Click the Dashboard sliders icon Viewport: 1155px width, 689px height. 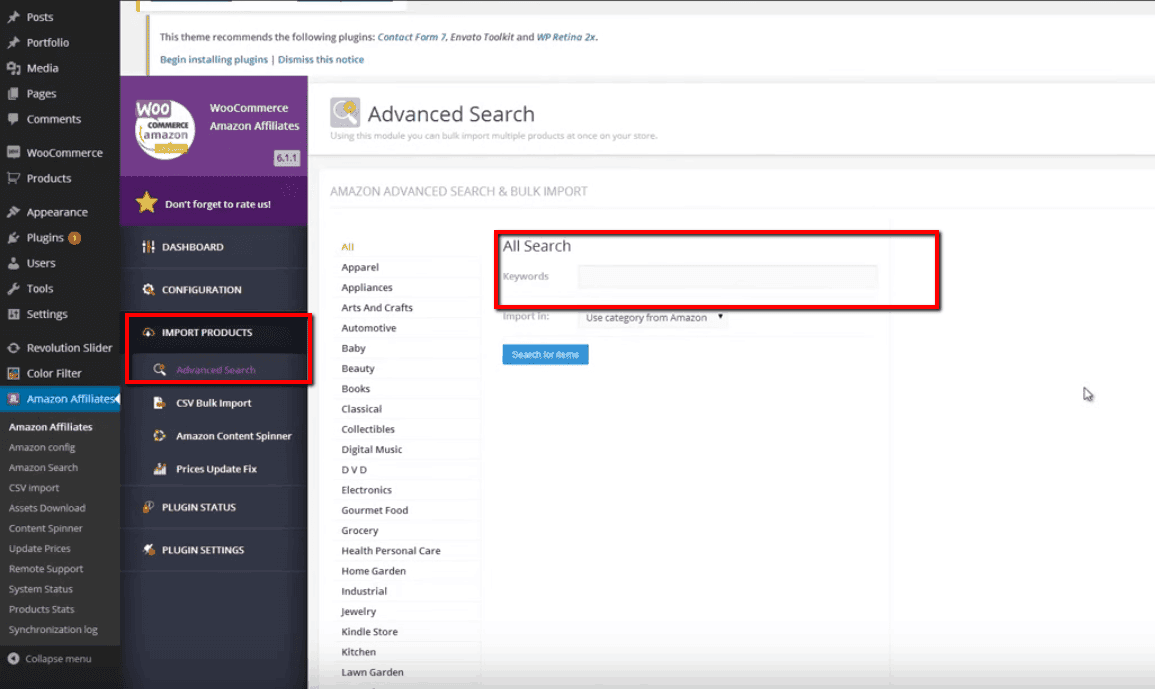point(148,247)
